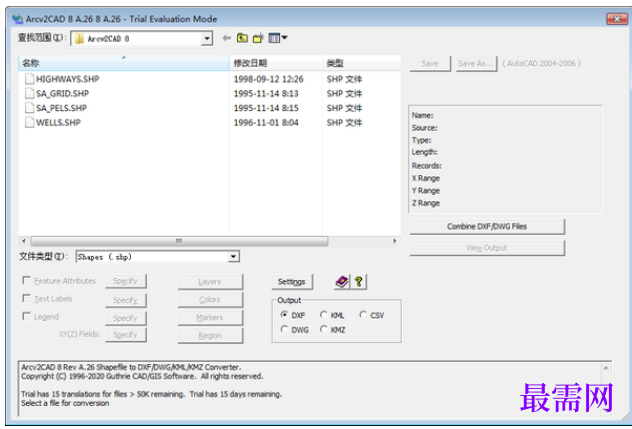Open the view menu icon
Image resolution: width=632 pixels, height=429 pixels.
(278, 38)
